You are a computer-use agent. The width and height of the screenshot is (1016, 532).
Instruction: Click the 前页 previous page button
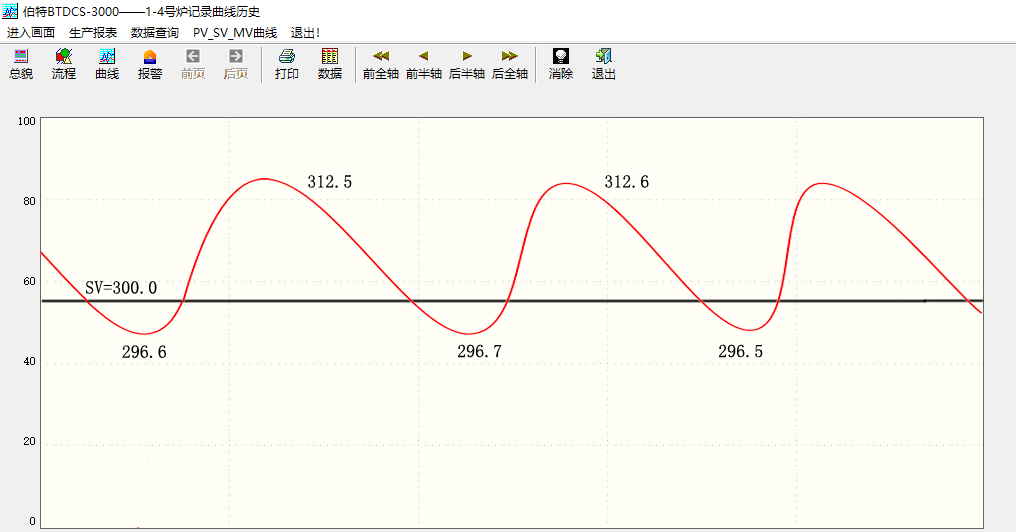click(x=193, y=64)
